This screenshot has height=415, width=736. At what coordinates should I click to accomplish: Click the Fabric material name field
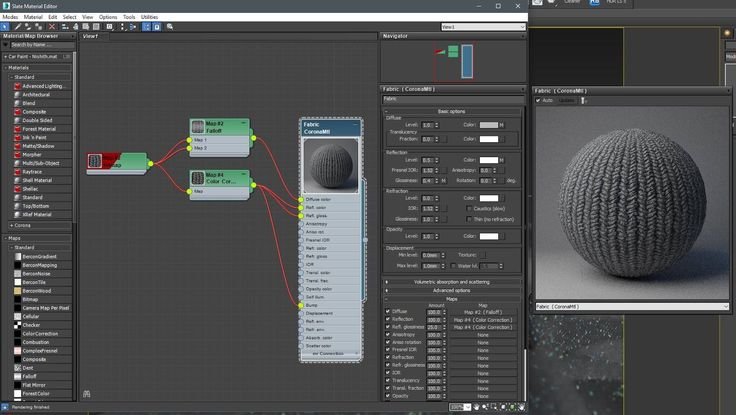tap(452, 99)
